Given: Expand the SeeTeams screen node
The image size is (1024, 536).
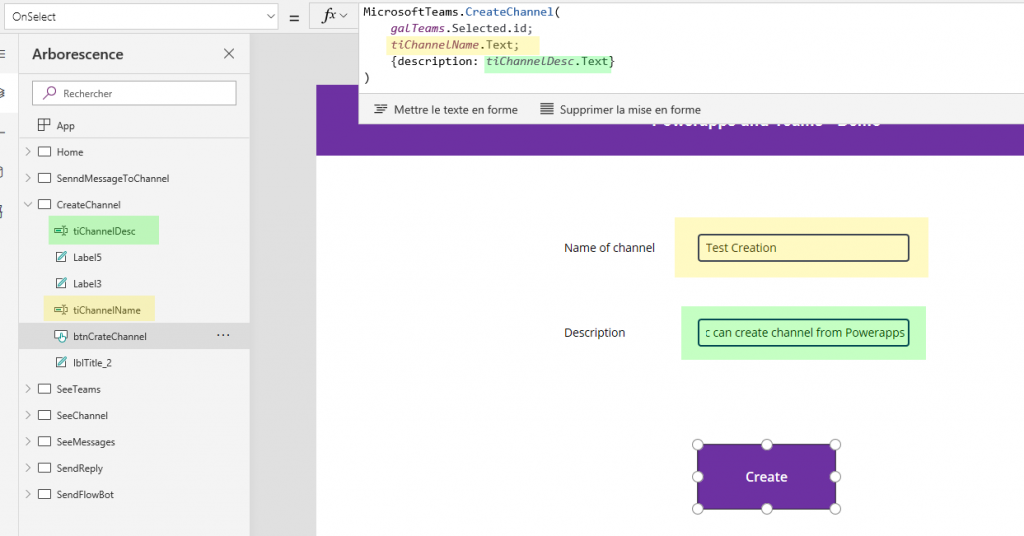Looking at the screenshot, I should click(x=28, y=388).
